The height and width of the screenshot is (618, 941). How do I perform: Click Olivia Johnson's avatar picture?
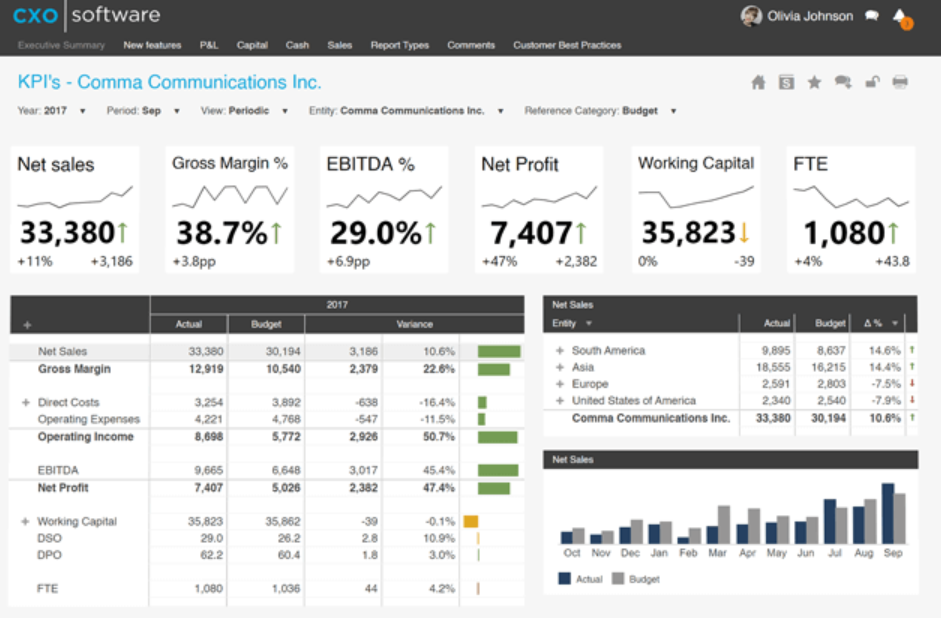[751, 16]
